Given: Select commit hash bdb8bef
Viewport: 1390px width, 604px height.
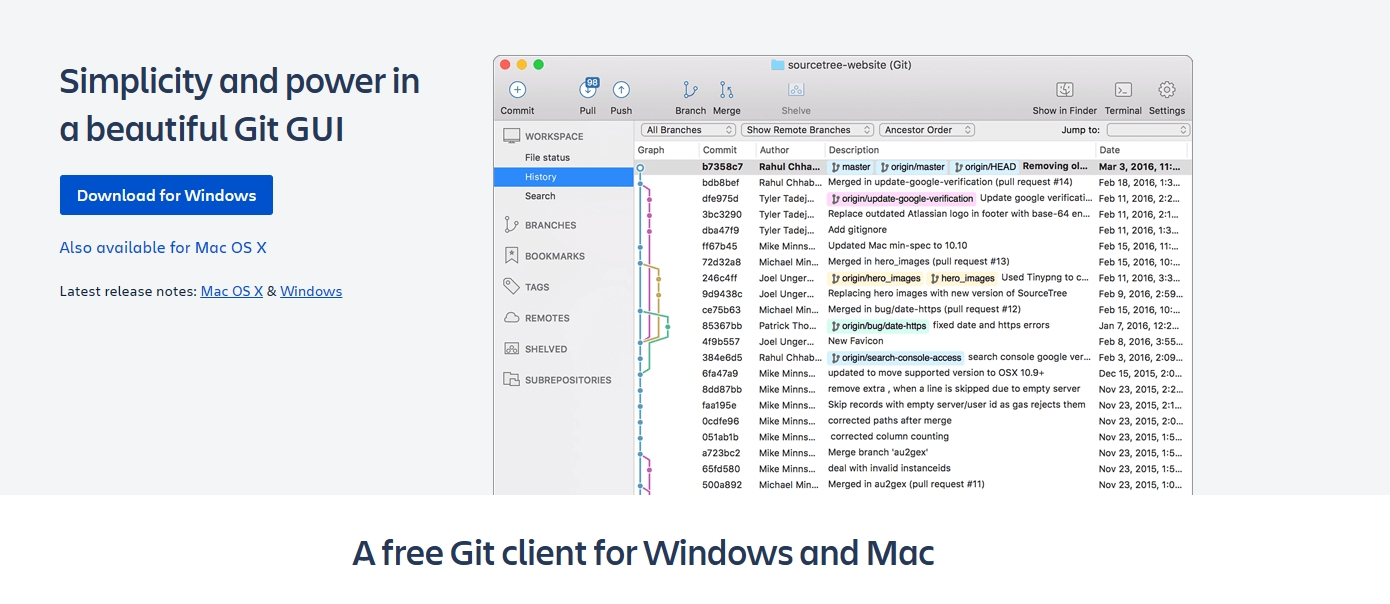Looking at the screenshot, I should 721,183.
